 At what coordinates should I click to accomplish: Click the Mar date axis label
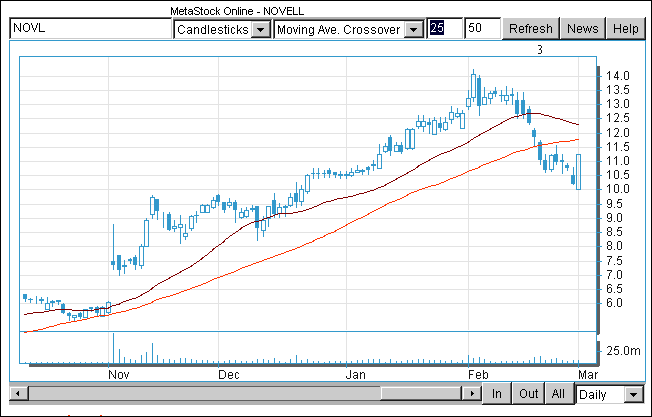[588, 375]
